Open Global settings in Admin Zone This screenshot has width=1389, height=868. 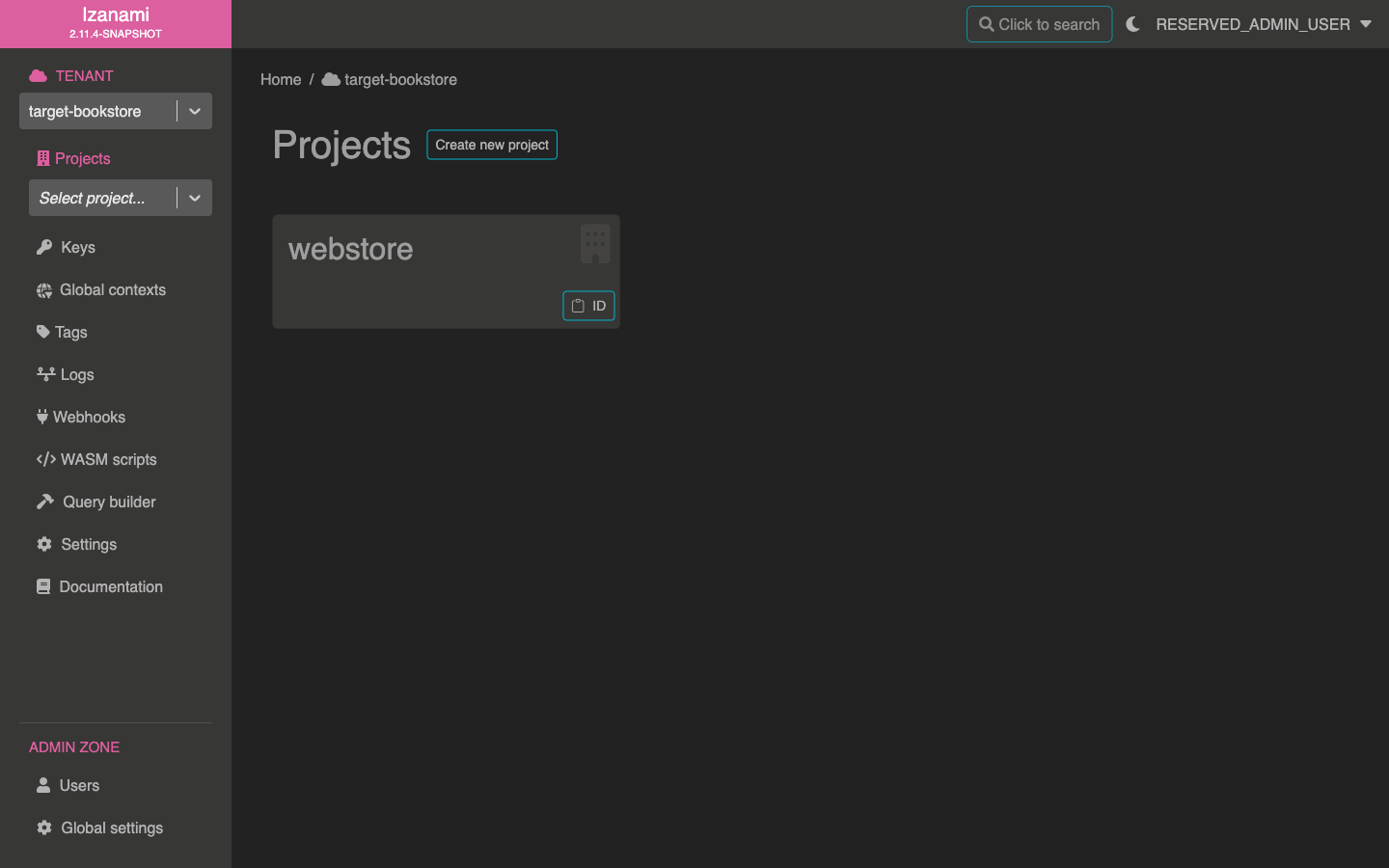click(x=111, y=827)
